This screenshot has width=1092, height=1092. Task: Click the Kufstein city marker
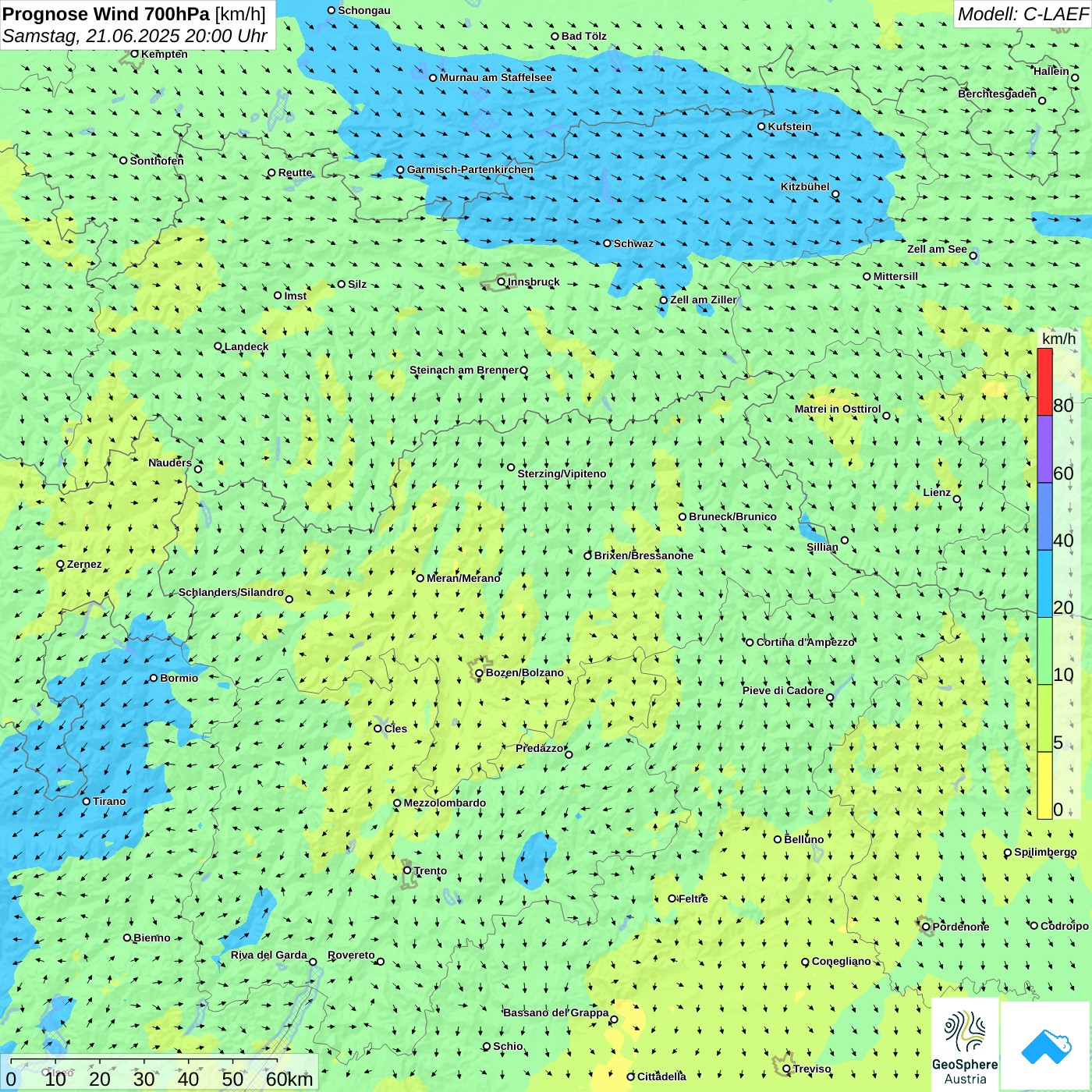pyautogui.click(x=761, y=126)
